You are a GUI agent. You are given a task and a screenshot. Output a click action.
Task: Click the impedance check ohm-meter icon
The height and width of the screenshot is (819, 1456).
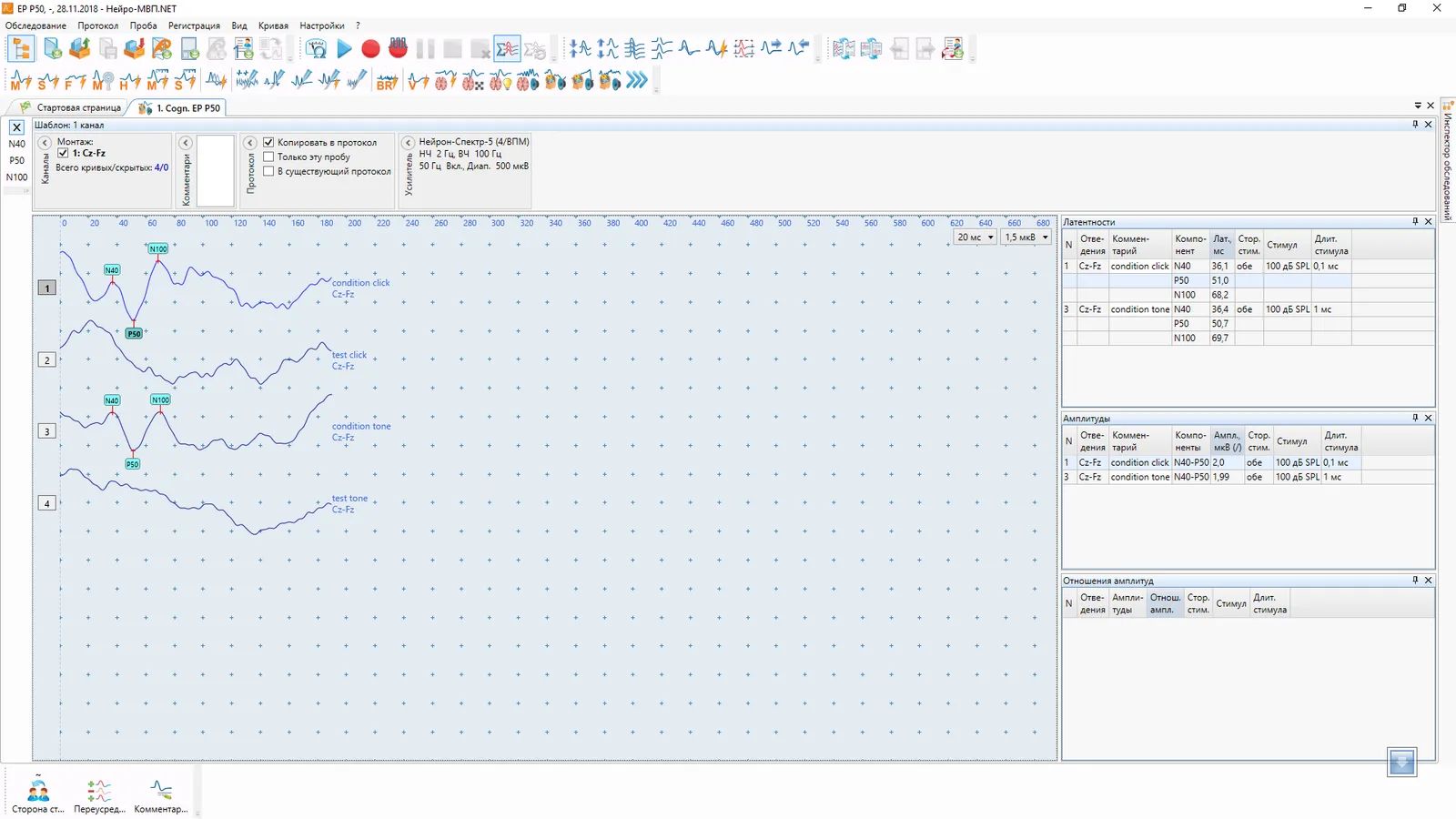316,49
